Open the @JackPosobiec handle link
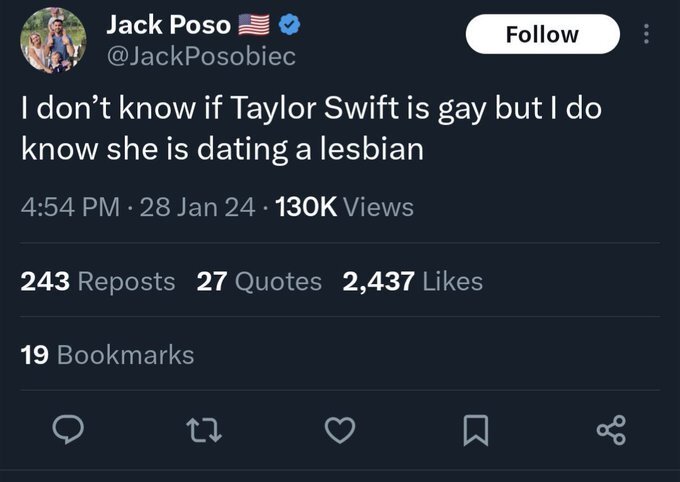Viewport: 680px width, 482px height. point(200,56)
